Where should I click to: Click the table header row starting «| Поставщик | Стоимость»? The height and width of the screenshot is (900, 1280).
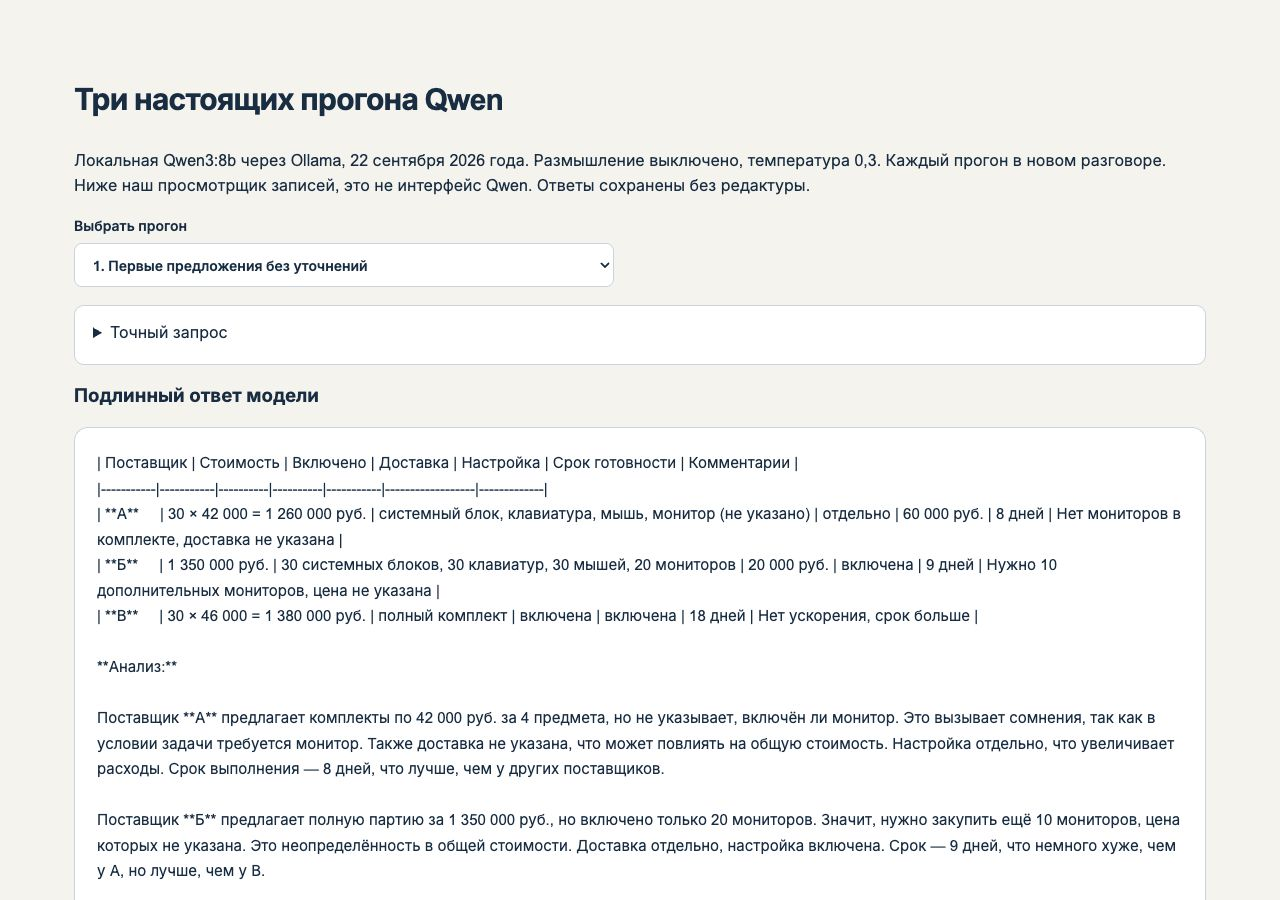click(x=447, y=463)
